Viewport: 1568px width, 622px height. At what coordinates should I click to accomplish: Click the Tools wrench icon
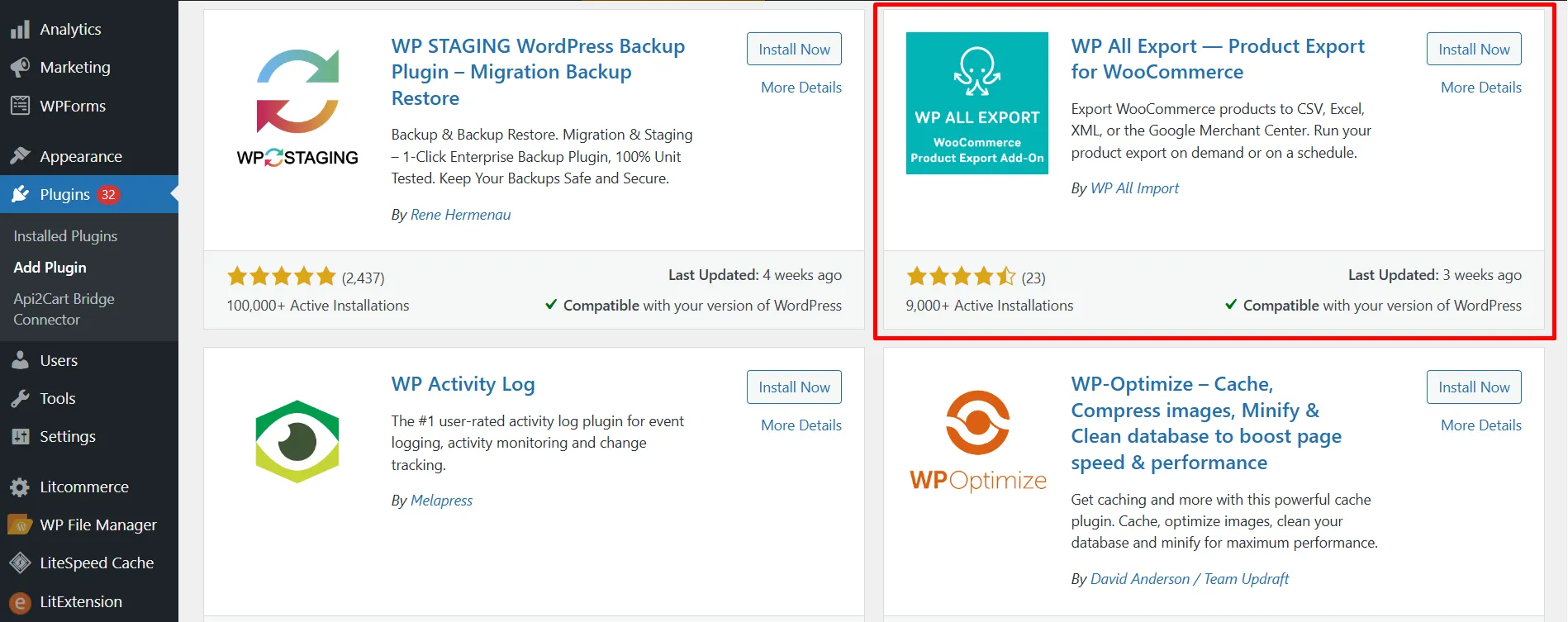[x=20, y=398]
